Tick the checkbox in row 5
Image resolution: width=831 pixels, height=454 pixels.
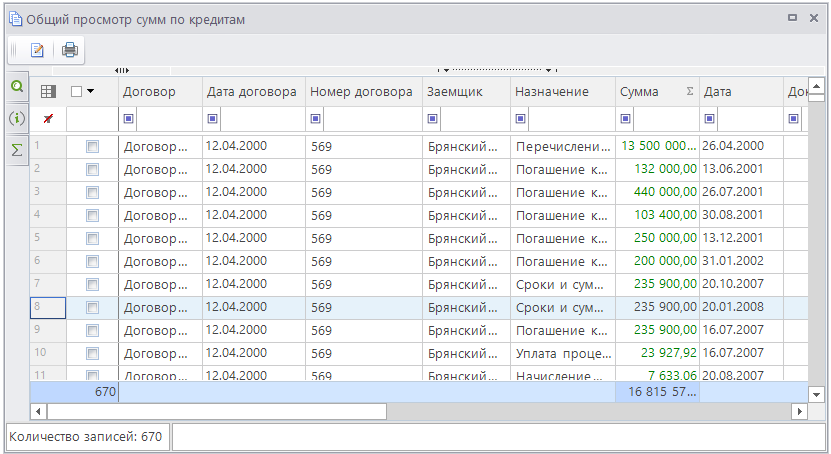coord(92,238)
